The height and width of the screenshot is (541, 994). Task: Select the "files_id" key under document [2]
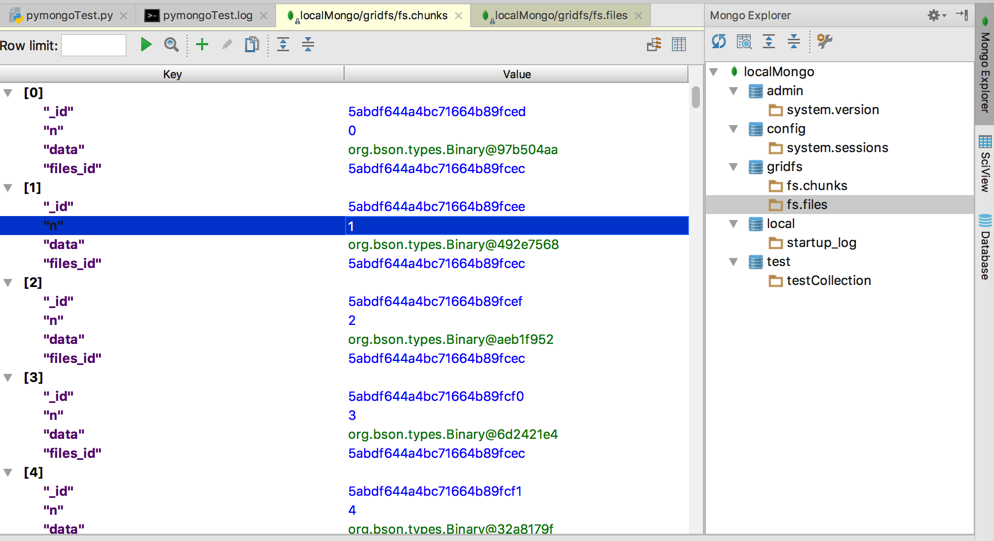point(72,359)
